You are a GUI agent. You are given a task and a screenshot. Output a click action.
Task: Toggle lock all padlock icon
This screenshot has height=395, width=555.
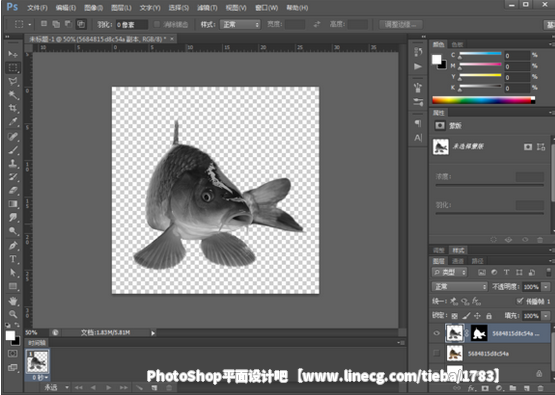tap(489, 316)
